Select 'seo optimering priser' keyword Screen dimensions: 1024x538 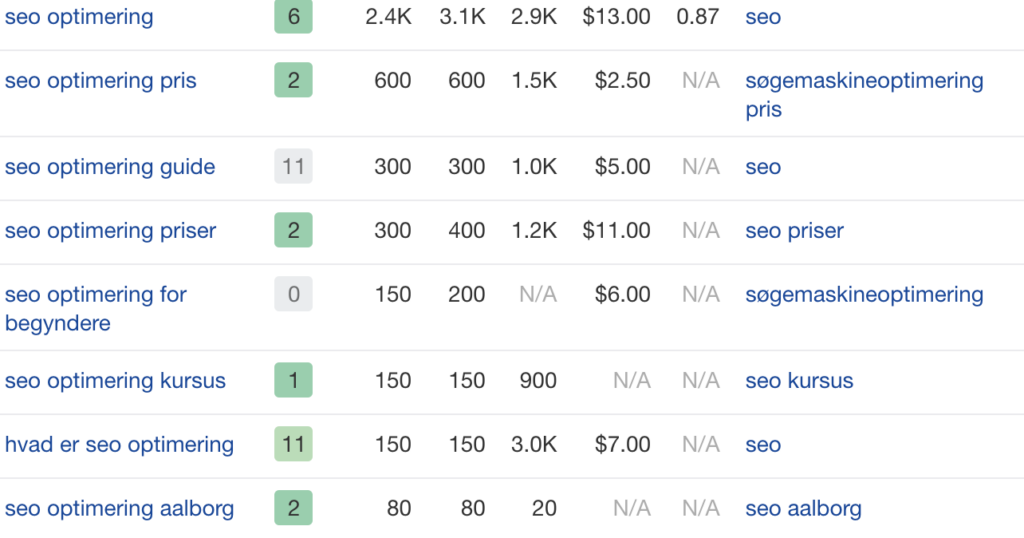pyautogui.click(x=110, y=231)
